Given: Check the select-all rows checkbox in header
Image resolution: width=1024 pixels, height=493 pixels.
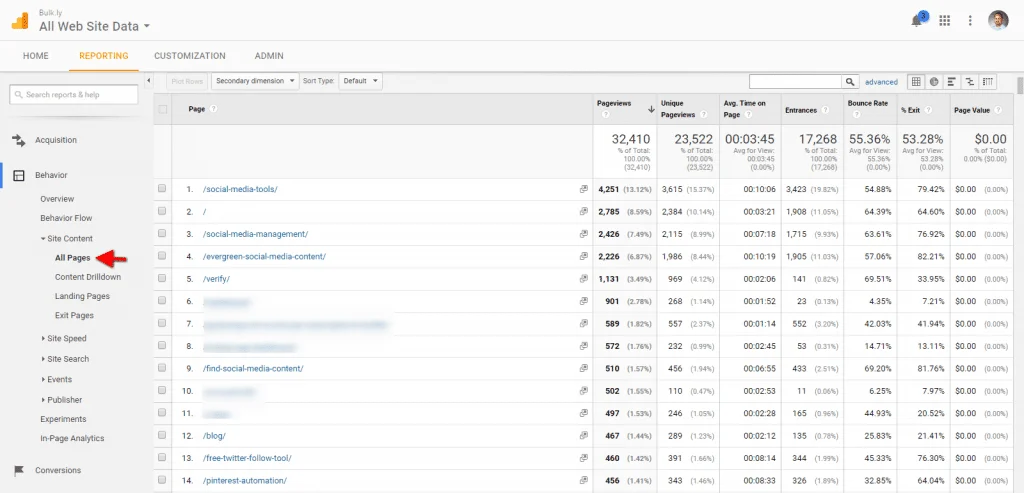Looking at the screenshot, I should pyautogui.click(x=163, y=109).
